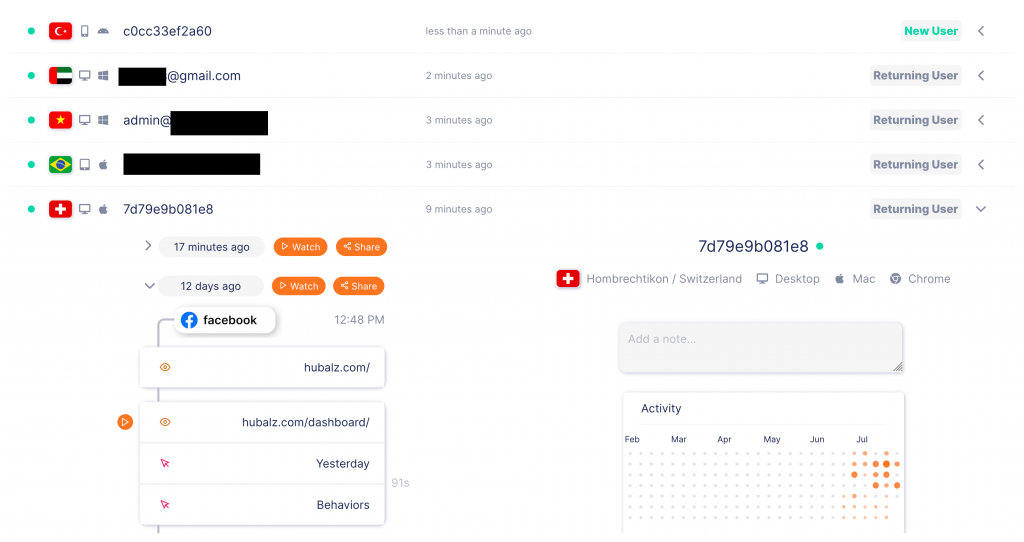Click the Facebook source icon
The height and width of the screenshot is (542, 1024).
pos(189,320)
